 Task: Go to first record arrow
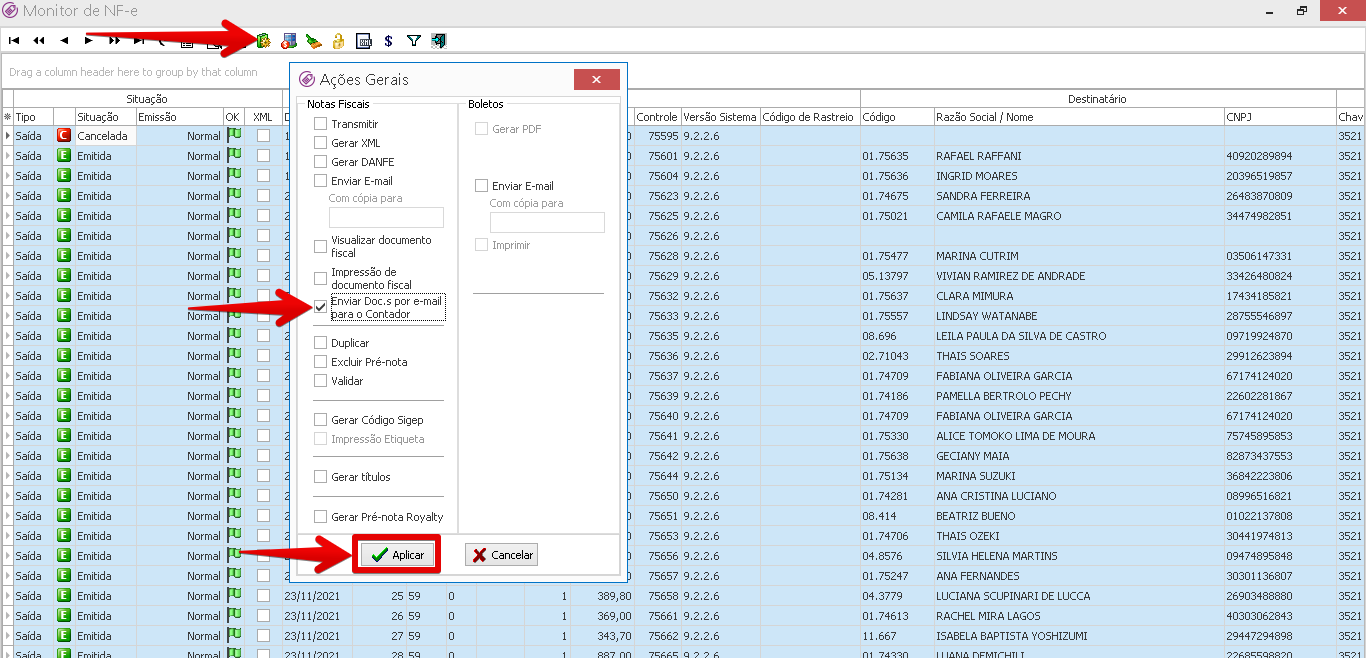[x=14, y=41]
